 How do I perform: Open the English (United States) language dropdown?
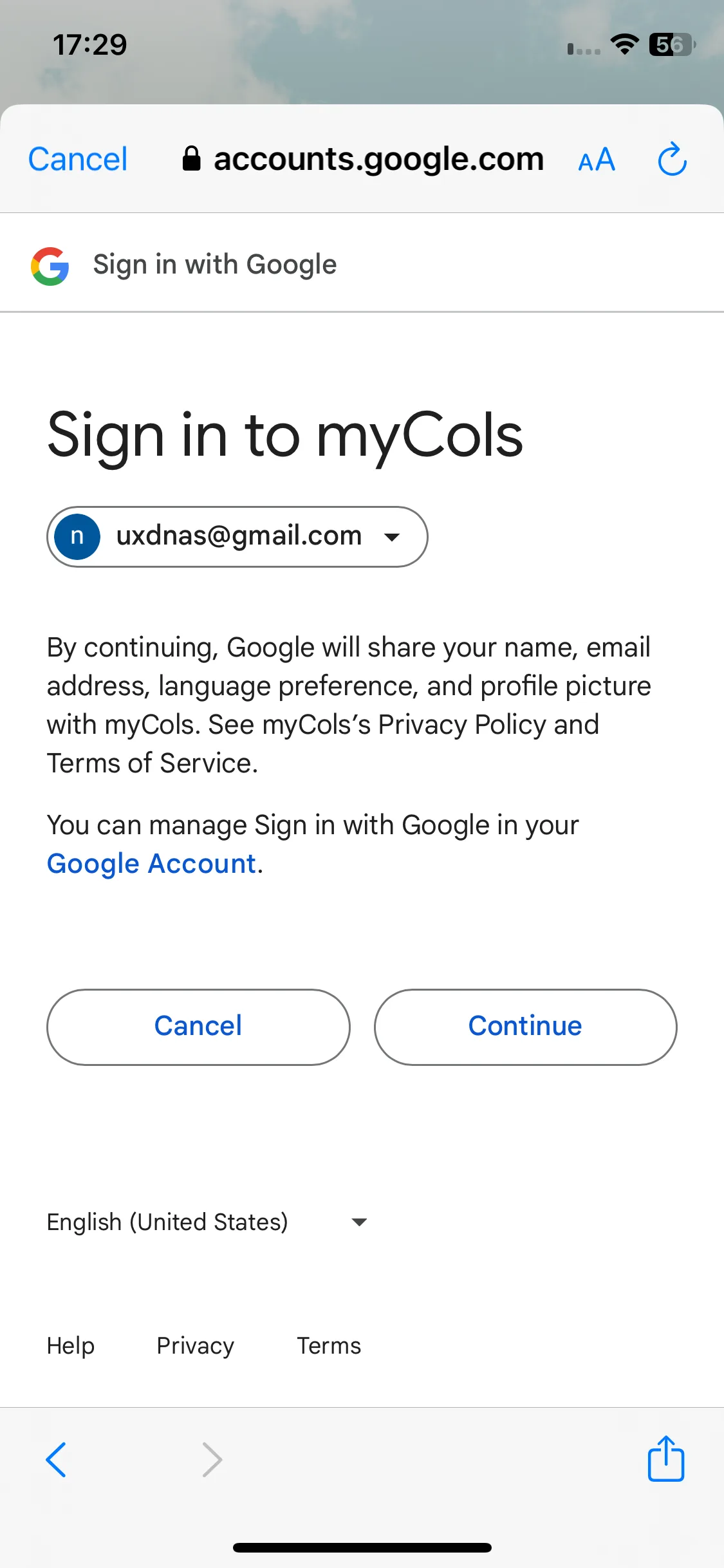[207, 1222]
